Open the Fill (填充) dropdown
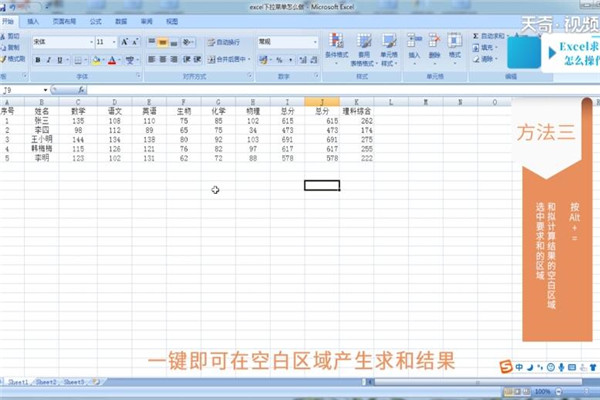Screen dimensions: 600x400 485,47
